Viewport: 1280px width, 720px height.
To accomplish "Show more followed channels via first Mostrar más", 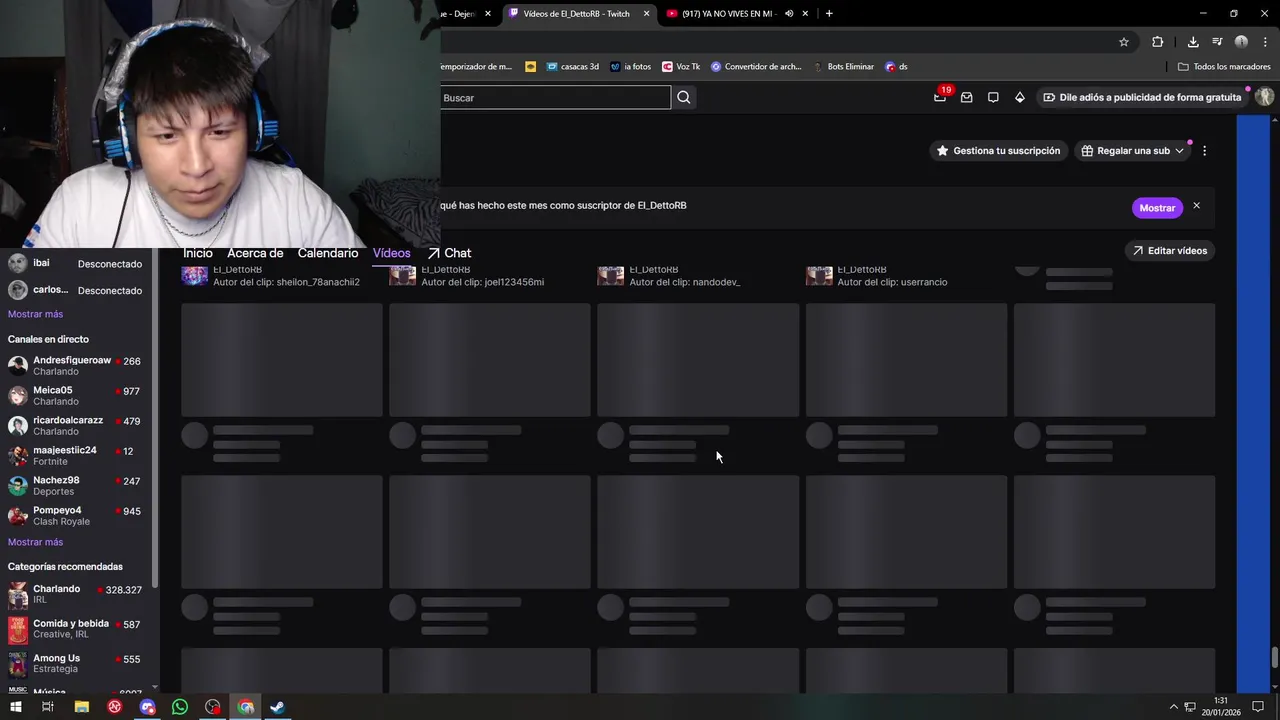I will click(35, 314).
